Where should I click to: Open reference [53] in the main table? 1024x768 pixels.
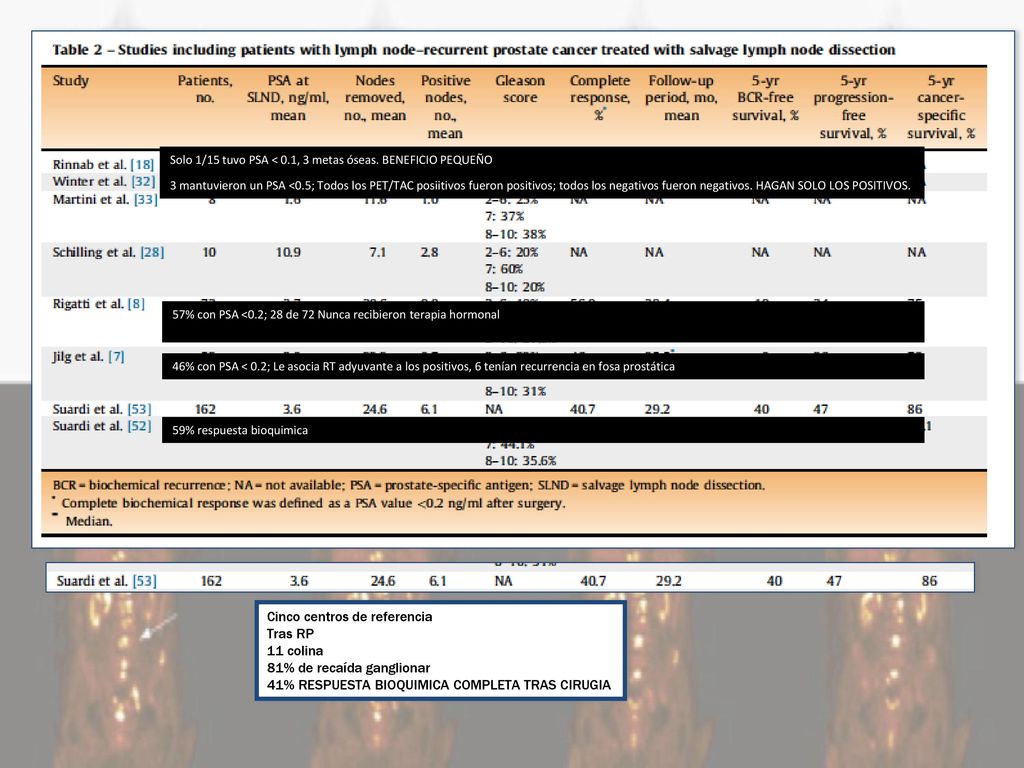[x=139, y=409]
